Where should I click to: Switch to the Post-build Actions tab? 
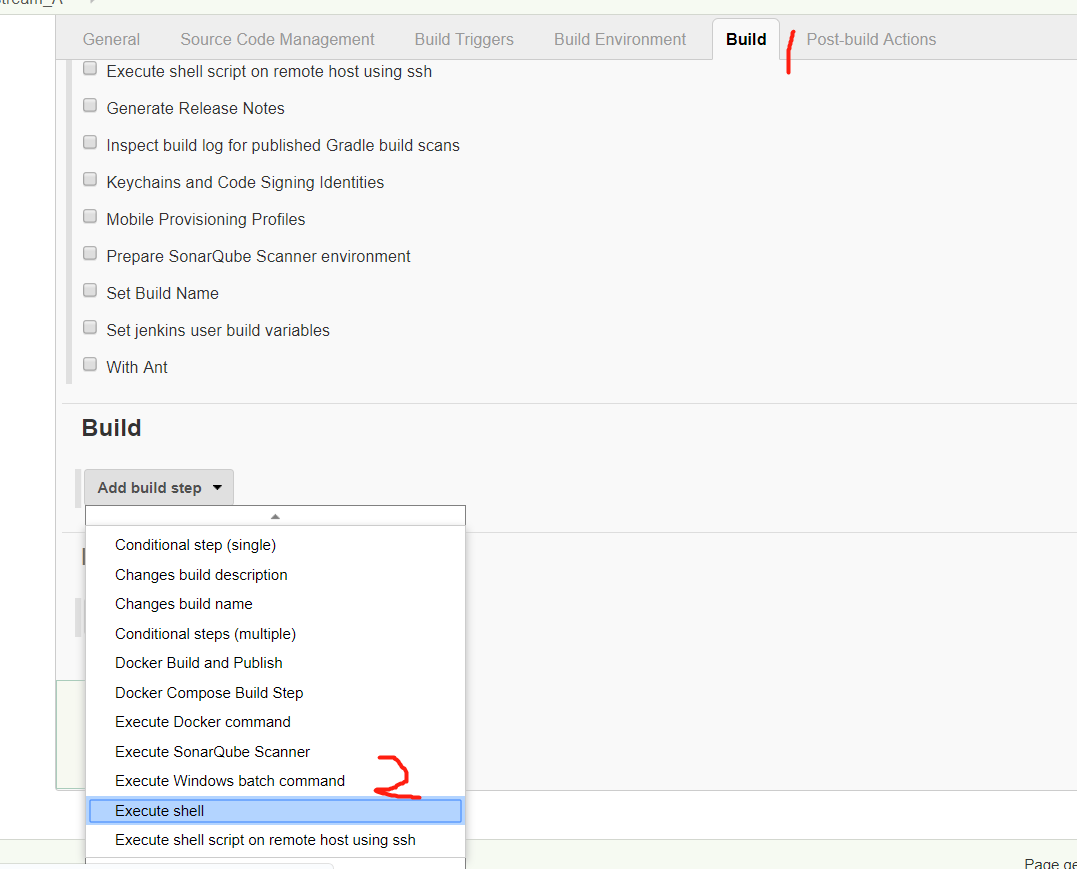click(x=871, y=39)
